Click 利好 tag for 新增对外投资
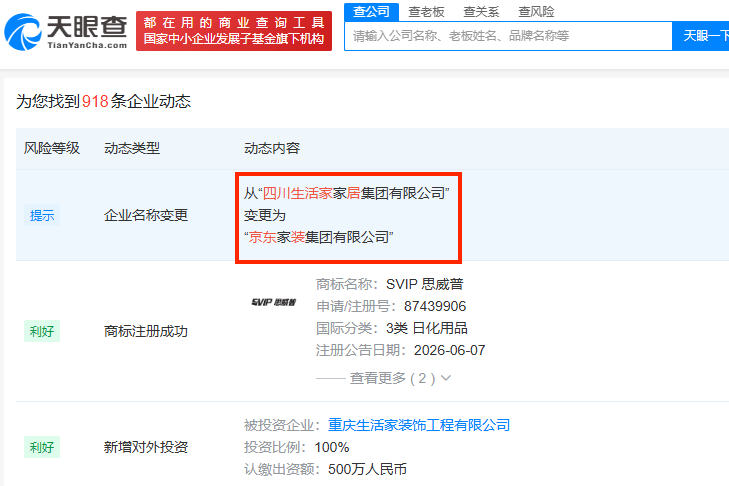Screen dimensions: 729x486 (42, 447)
